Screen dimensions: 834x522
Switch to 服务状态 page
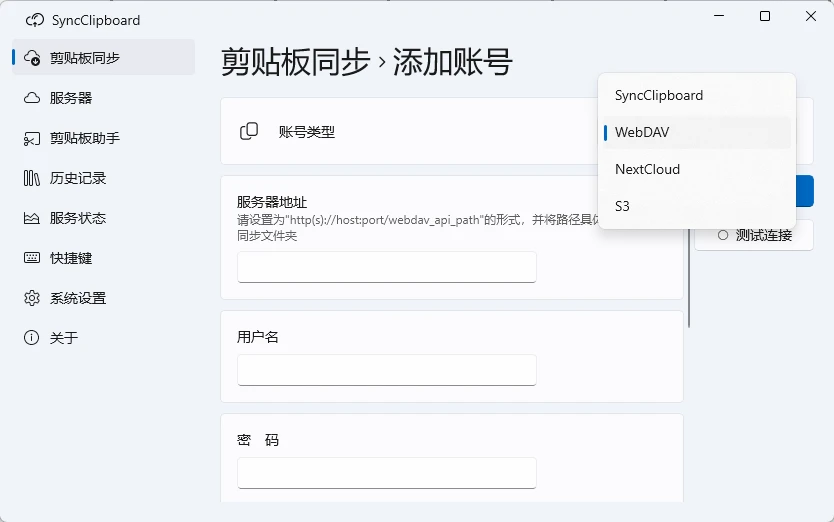[x=104, y=218]
